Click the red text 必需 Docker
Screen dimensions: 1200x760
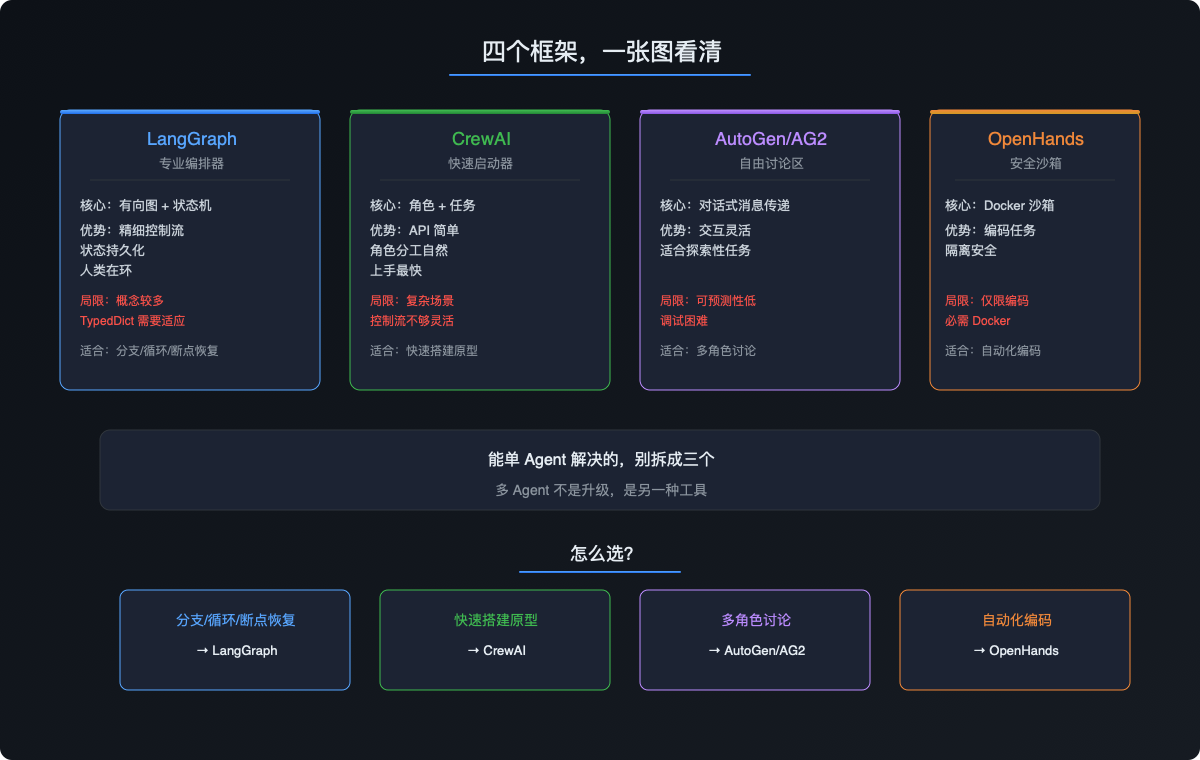[x=978, y=321]
